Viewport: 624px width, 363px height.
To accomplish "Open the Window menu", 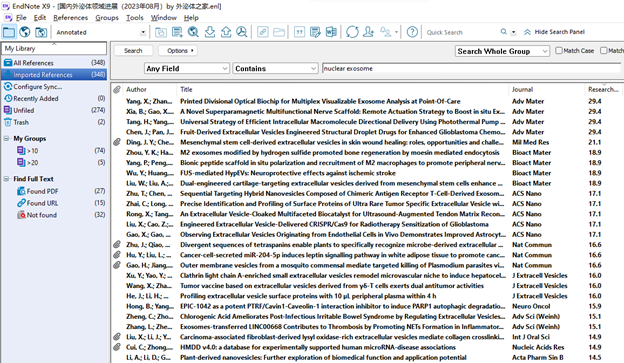I will 164,18.
